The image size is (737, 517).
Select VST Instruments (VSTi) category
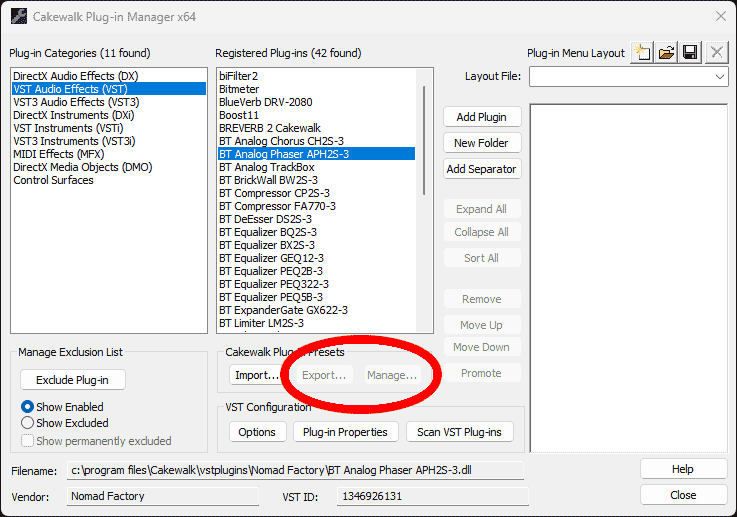66,128
